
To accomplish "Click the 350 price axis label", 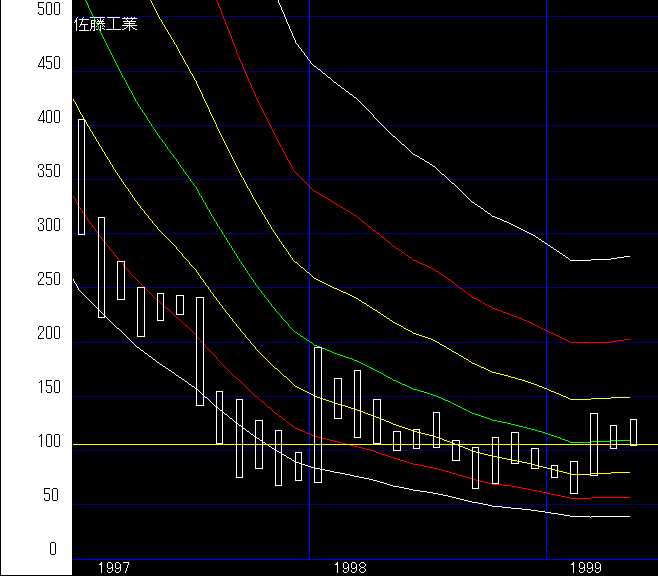I will (x=48, y=171).
